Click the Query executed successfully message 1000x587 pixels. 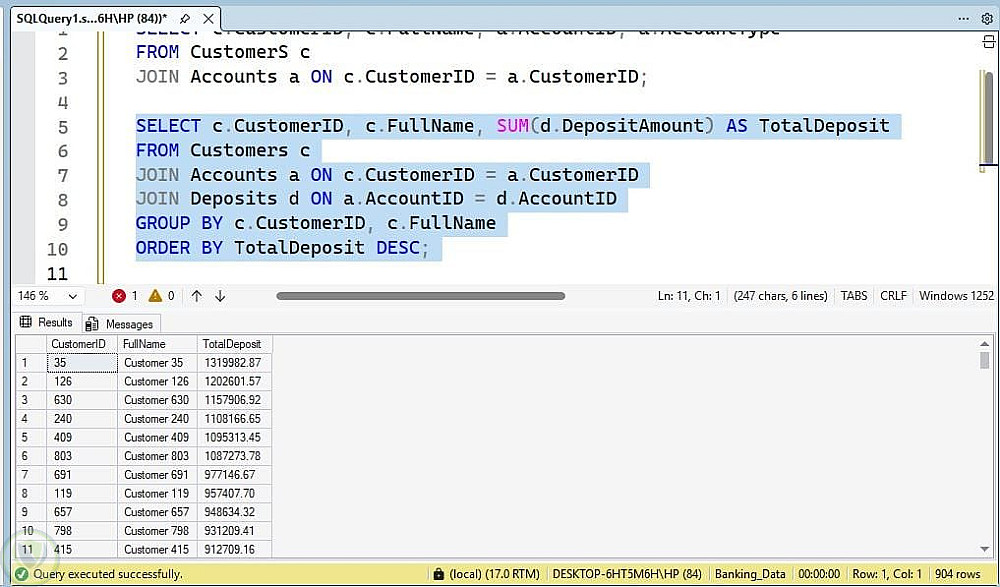pos(108,574)
